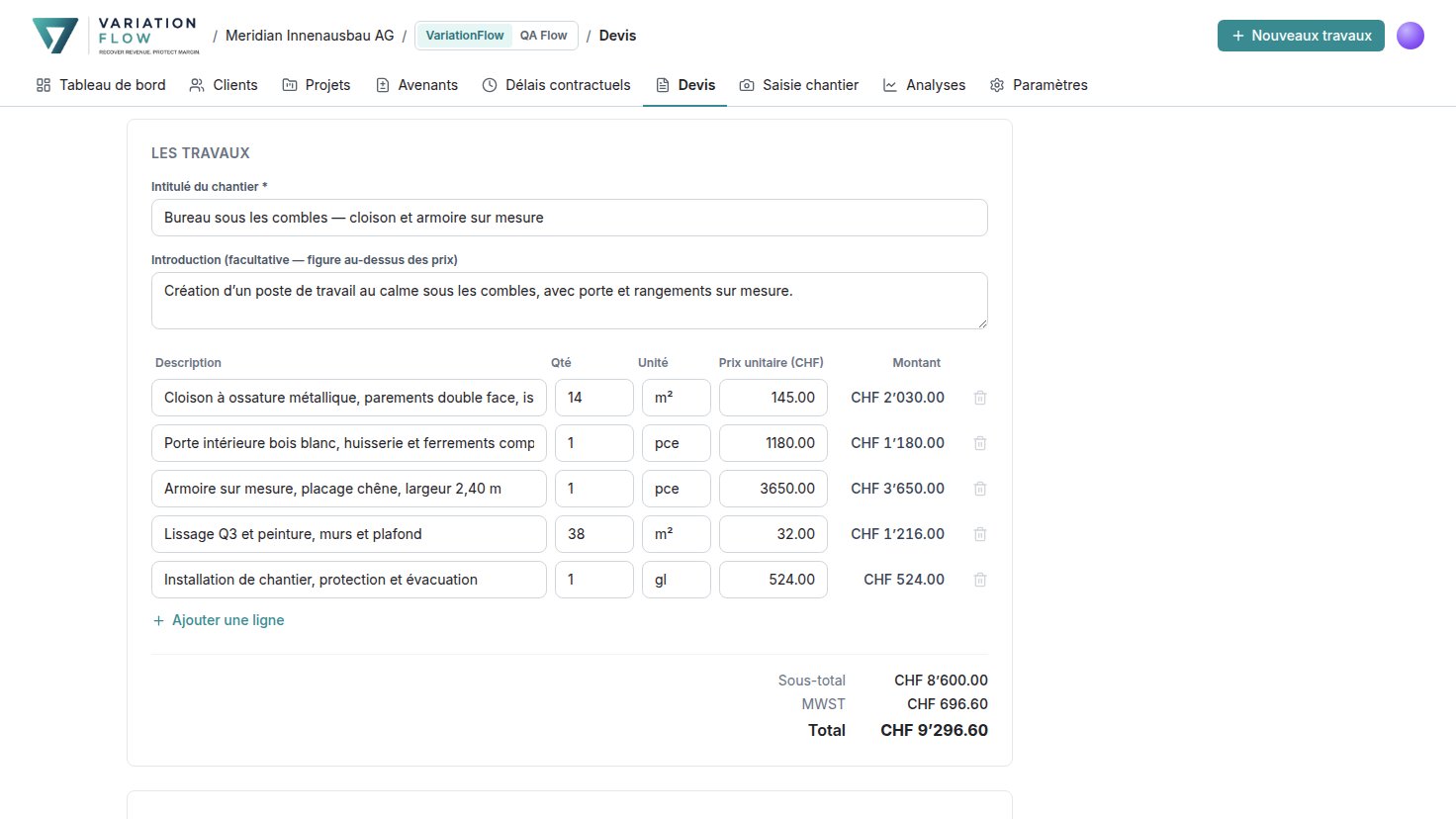The image size is (1456, 819).
Task: Click the Total CHF 9’296.60 amount
Action: point(934,730)
